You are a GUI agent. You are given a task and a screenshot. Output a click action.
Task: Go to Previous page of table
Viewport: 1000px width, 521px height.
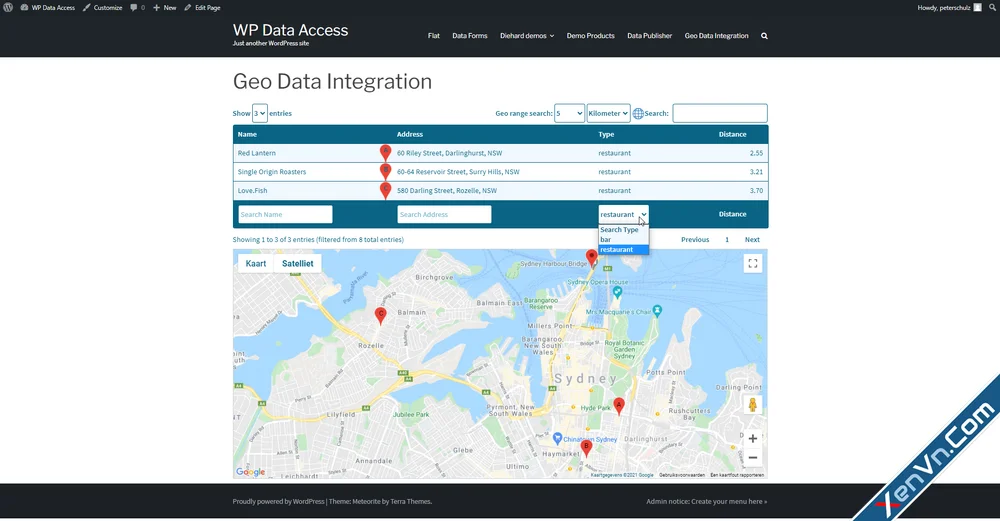695,240
